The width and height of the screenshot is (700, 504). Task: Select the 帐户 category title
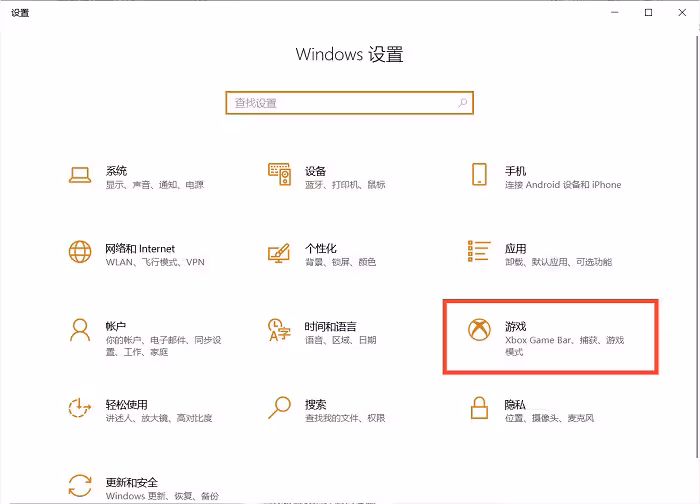coord(116,326)
